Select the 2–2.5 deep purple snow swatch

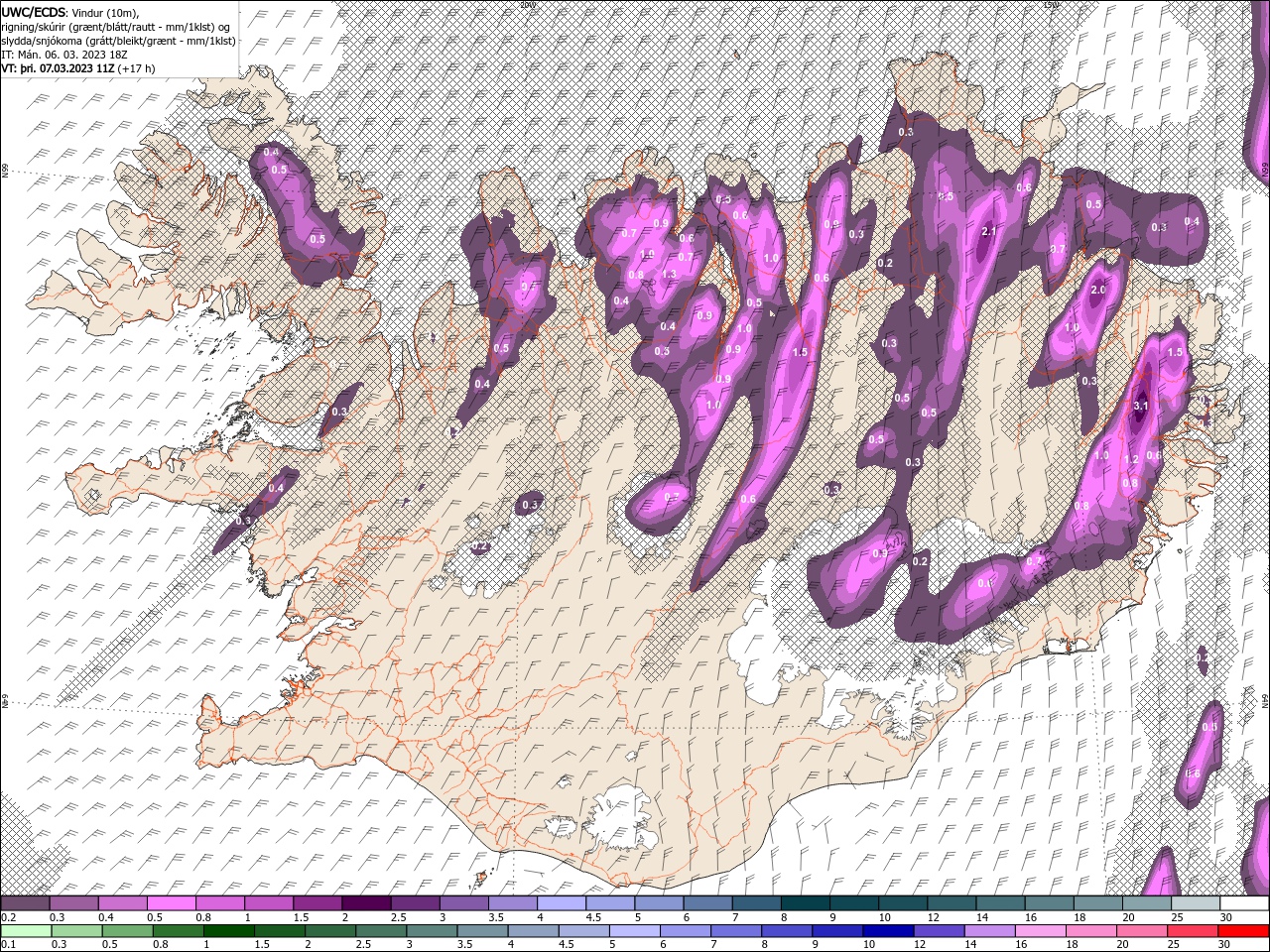coord(366,903)
